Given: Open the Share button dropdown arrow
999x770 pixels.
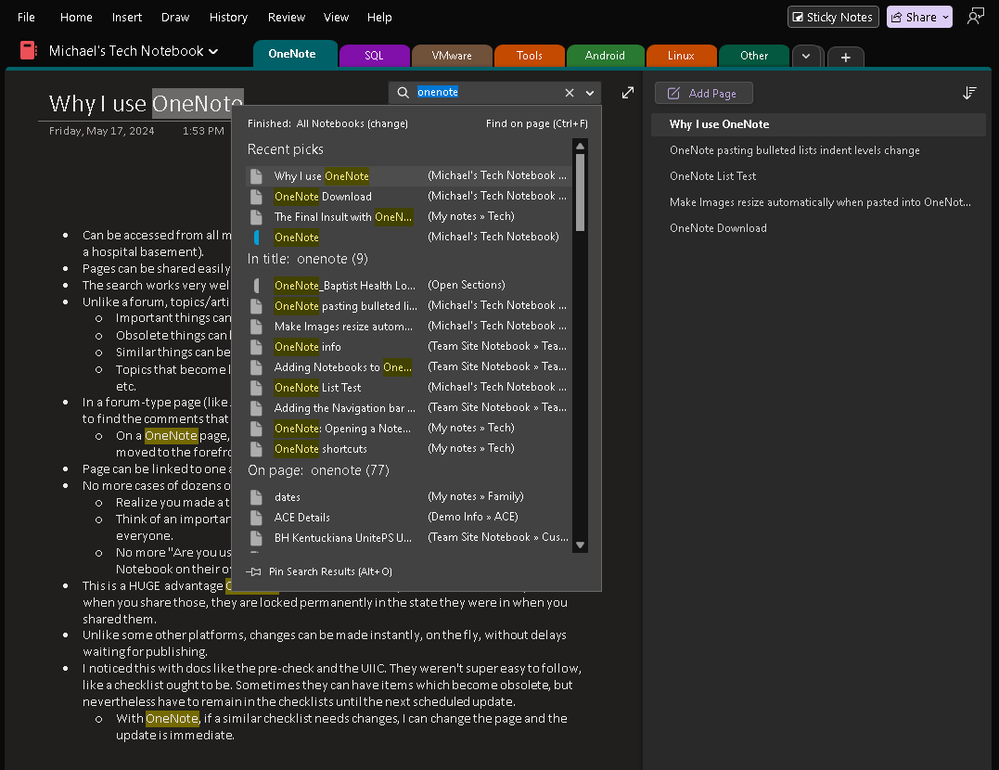Looking at the screenshot, I should click(945, 17).
